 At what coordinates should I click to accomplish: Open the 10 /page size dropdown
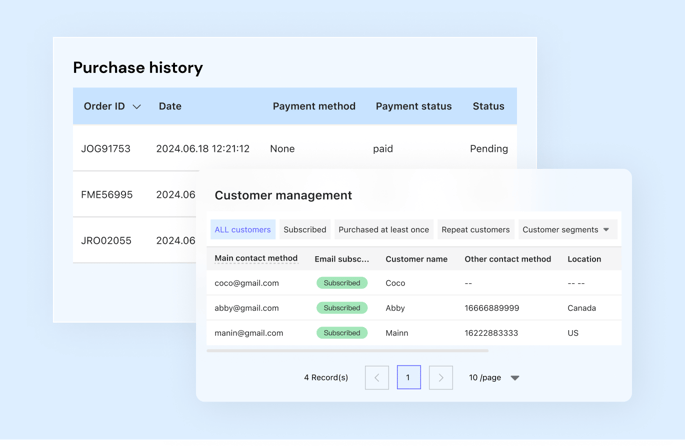[495, 378]
